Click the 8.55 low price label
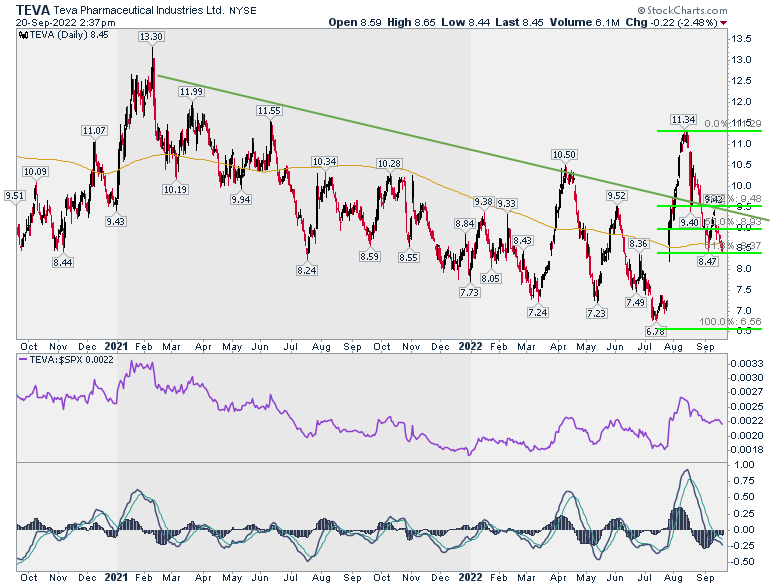This screenshot has height=586, width=780. click(x=408, y=258)
